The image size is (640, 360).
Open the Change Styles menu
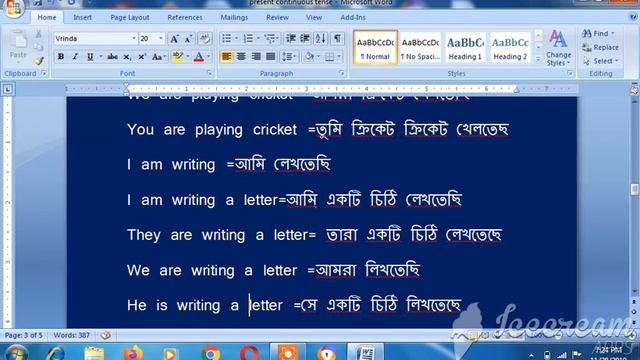[558, 48]
